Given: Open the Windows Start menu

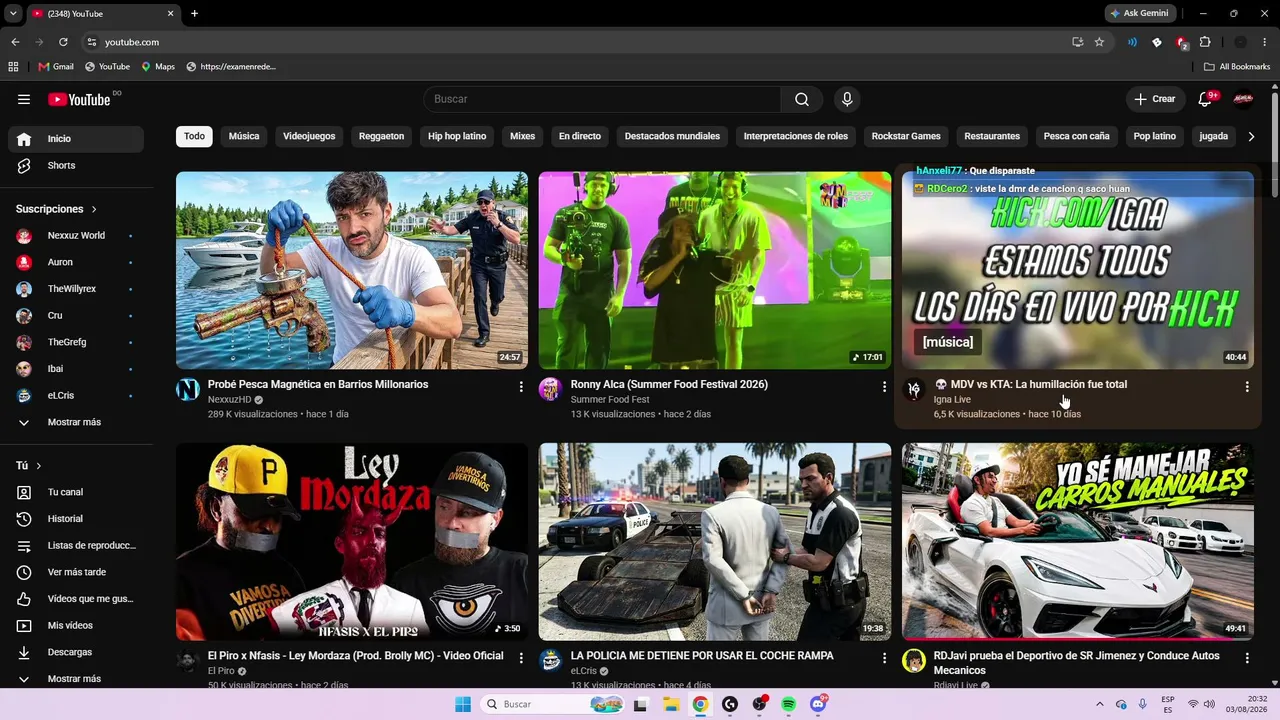Looking at the screenshot, I should click(463, 704).
